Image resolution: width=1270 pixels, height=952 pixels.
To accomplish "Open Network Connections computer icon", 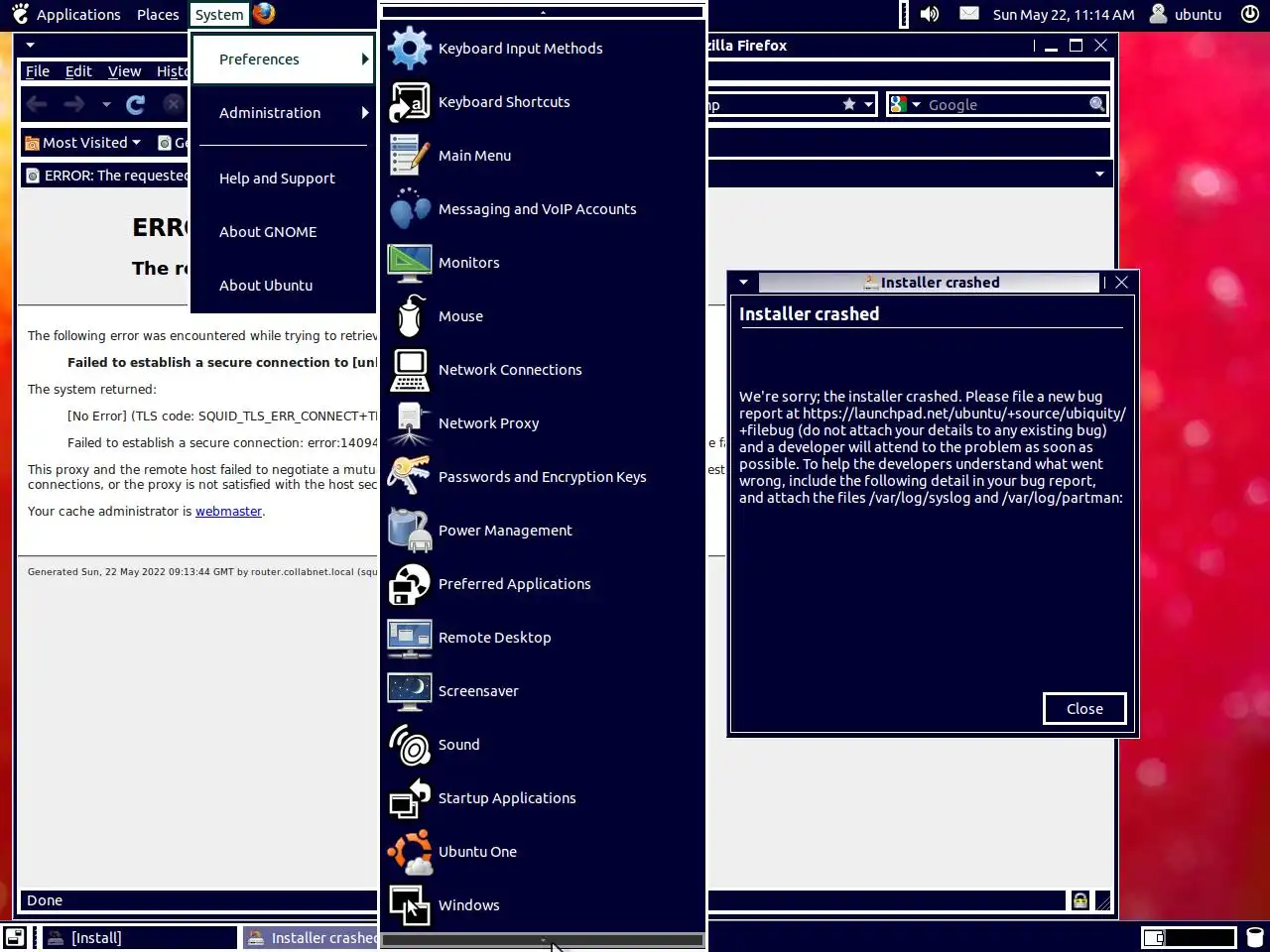I will [410, 370].
